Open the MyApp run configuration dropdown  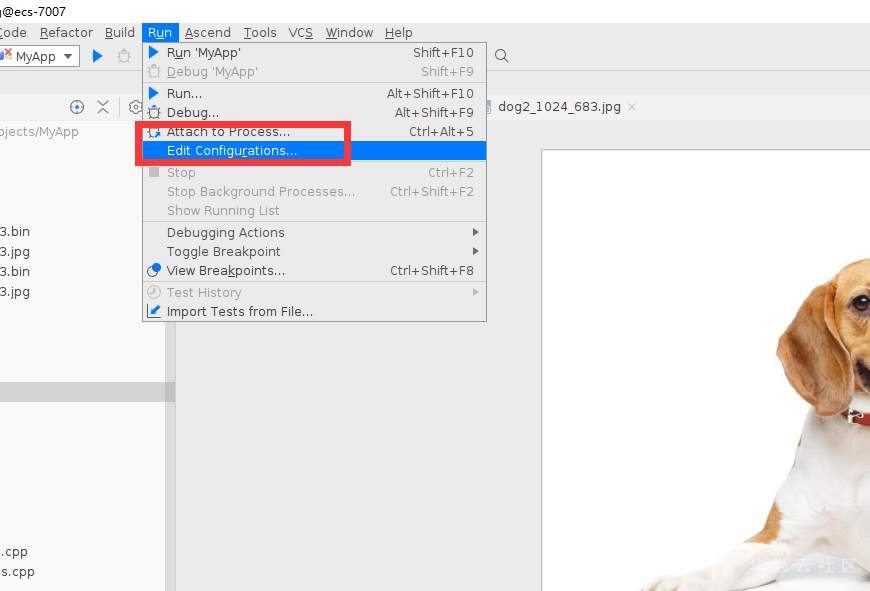39,56
